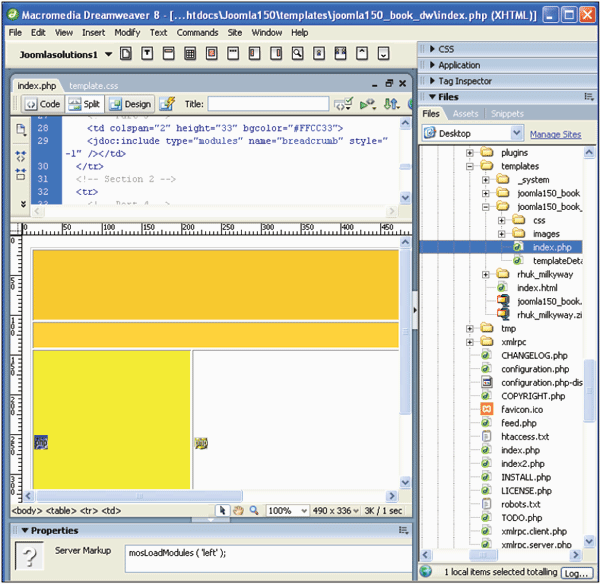This screenshot has height=584, width=600.
Task: Click the blank page icon in Joomlasolutions1 insert bar
Action: 126,54
